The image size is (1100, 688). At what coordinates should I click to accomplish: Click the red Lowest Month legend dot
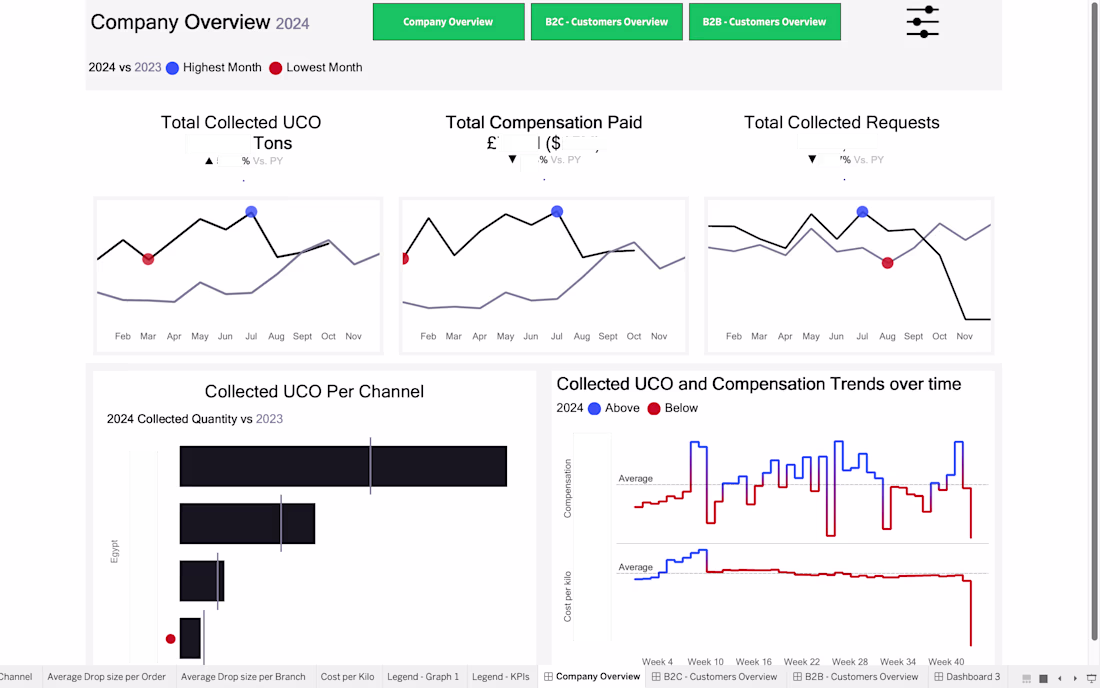(x=275, y=68)
